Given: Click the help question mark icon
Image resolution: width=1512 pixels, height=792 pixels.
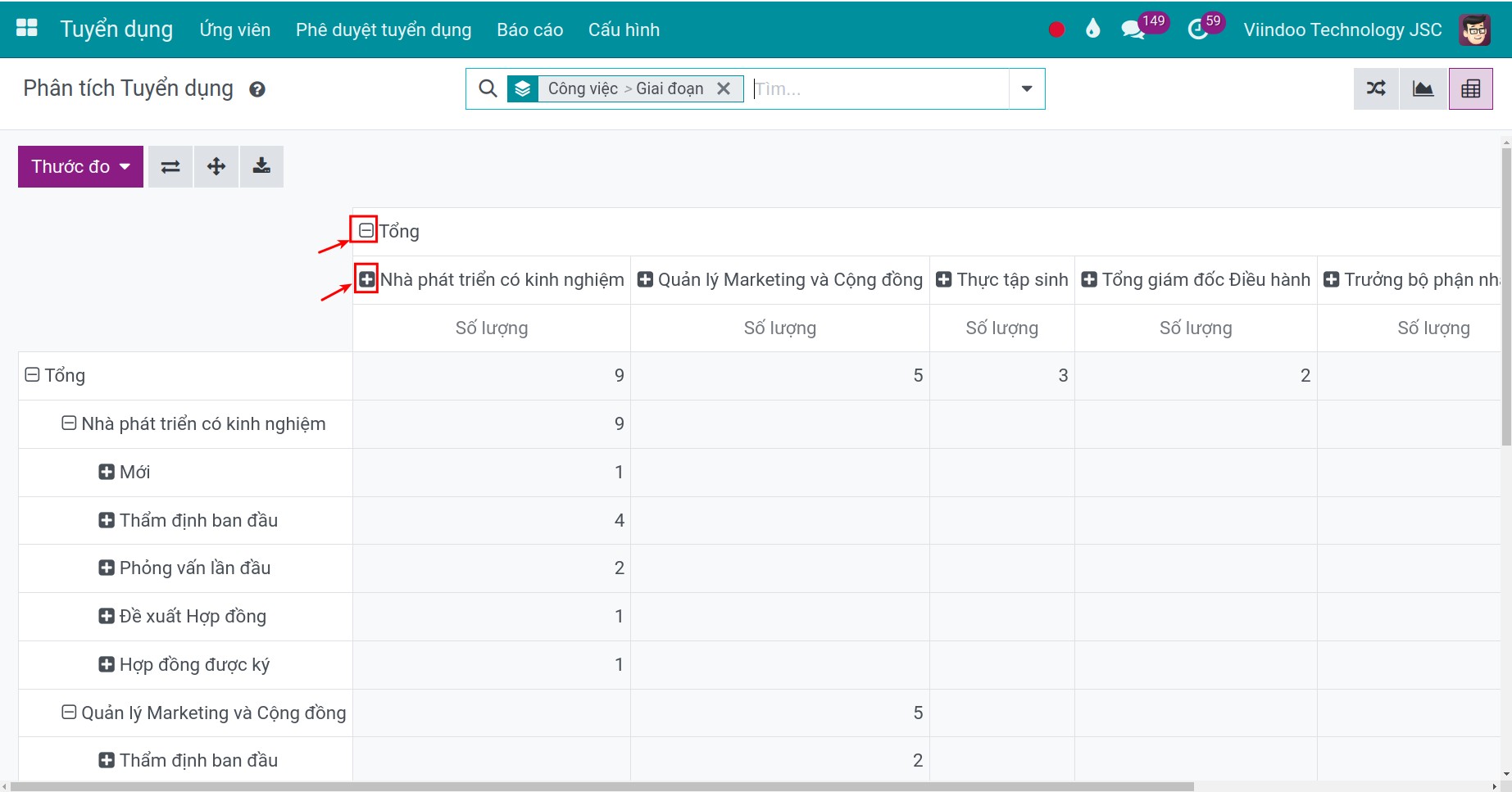Looking at the screenshot, I should [257, 89].
